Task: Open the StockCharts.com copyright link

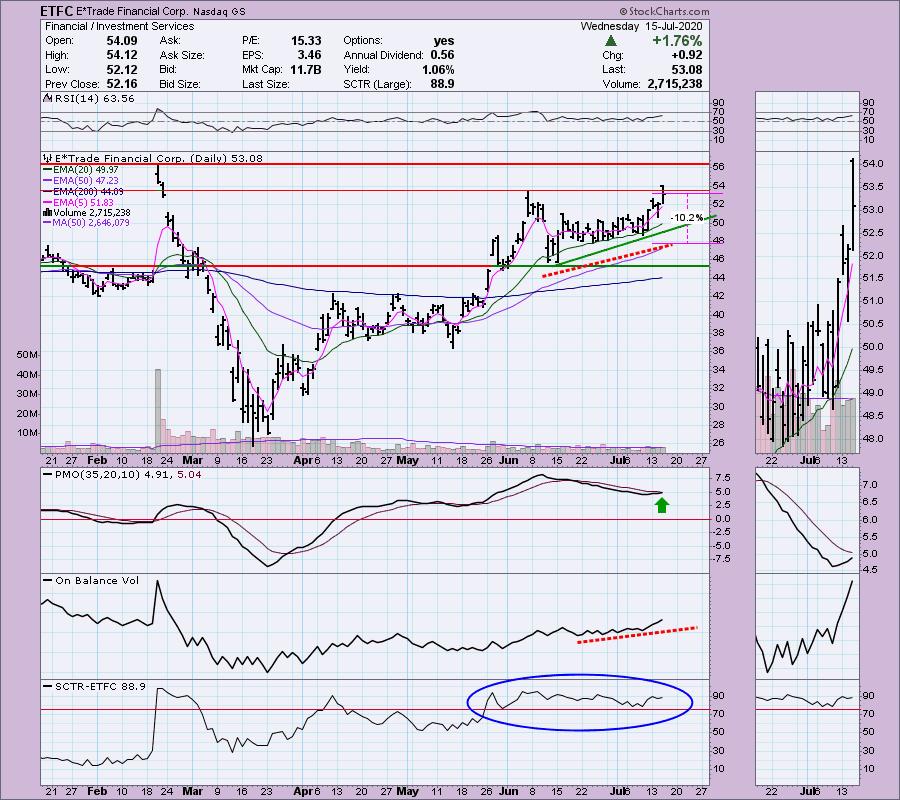Action: tap(664, 11)
